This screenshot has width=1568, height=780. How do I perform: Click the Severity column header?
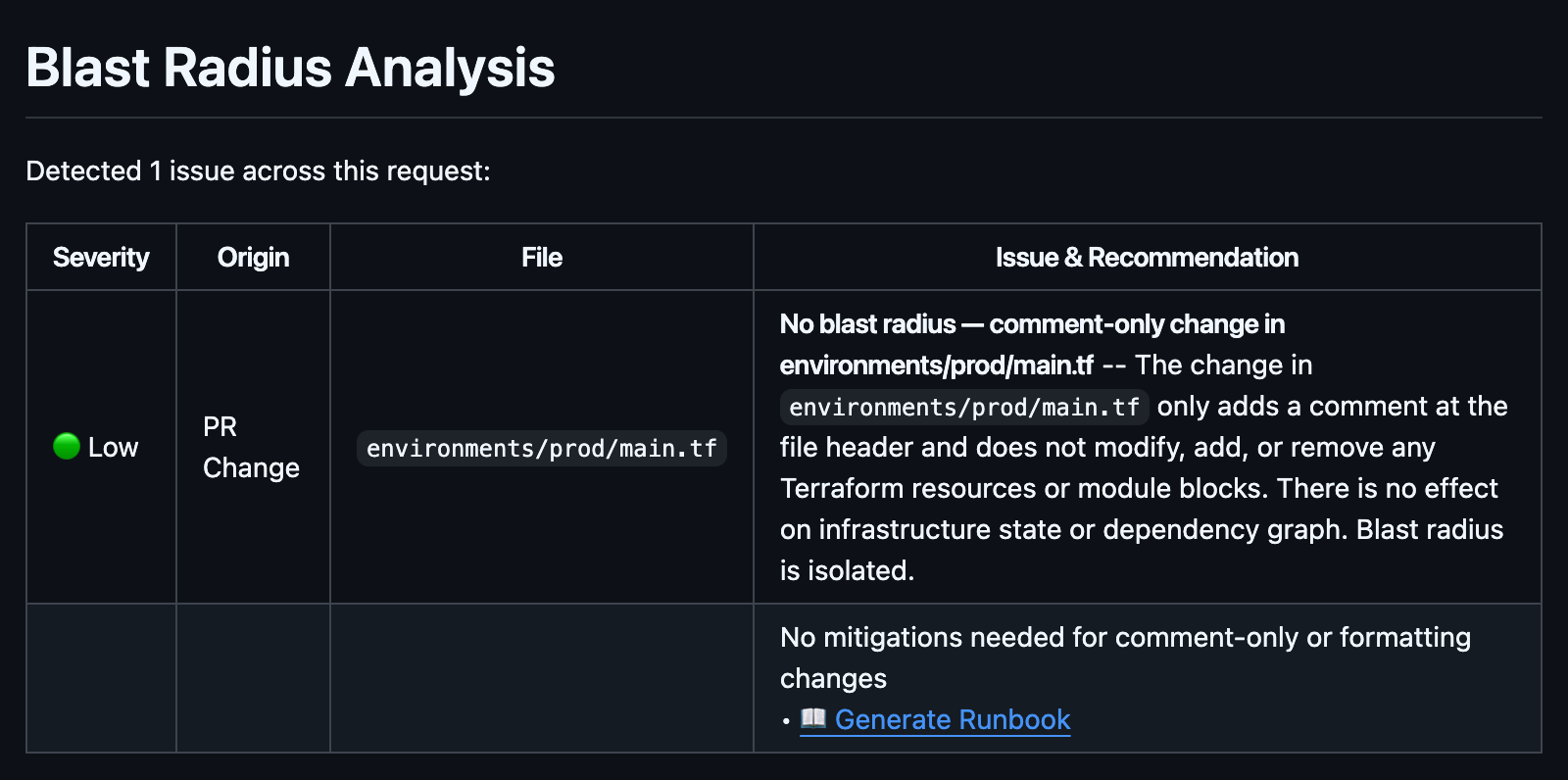click(x=101, y=258)
